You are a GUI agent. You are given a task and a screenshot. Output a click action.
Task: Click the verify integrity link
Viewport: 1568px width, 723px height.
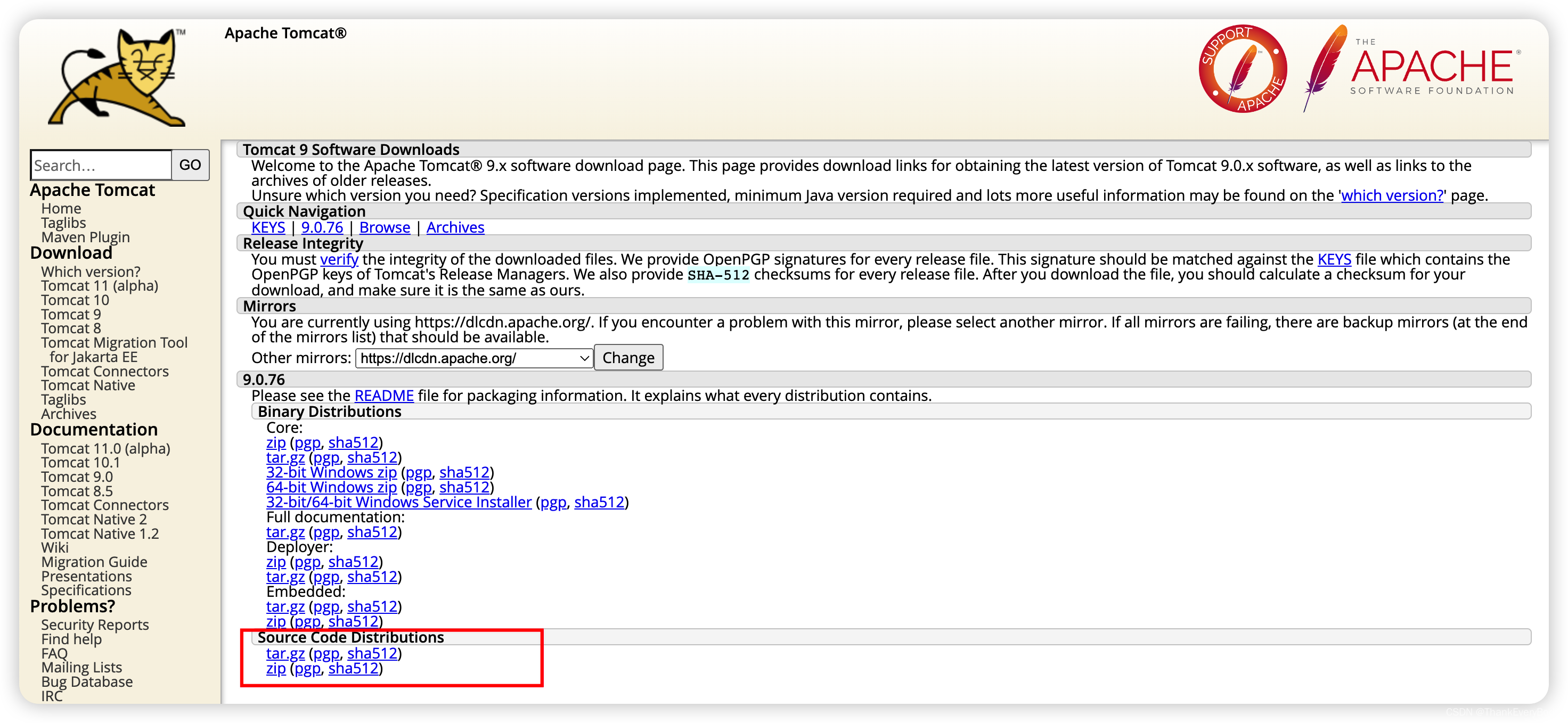click(339, 259)
